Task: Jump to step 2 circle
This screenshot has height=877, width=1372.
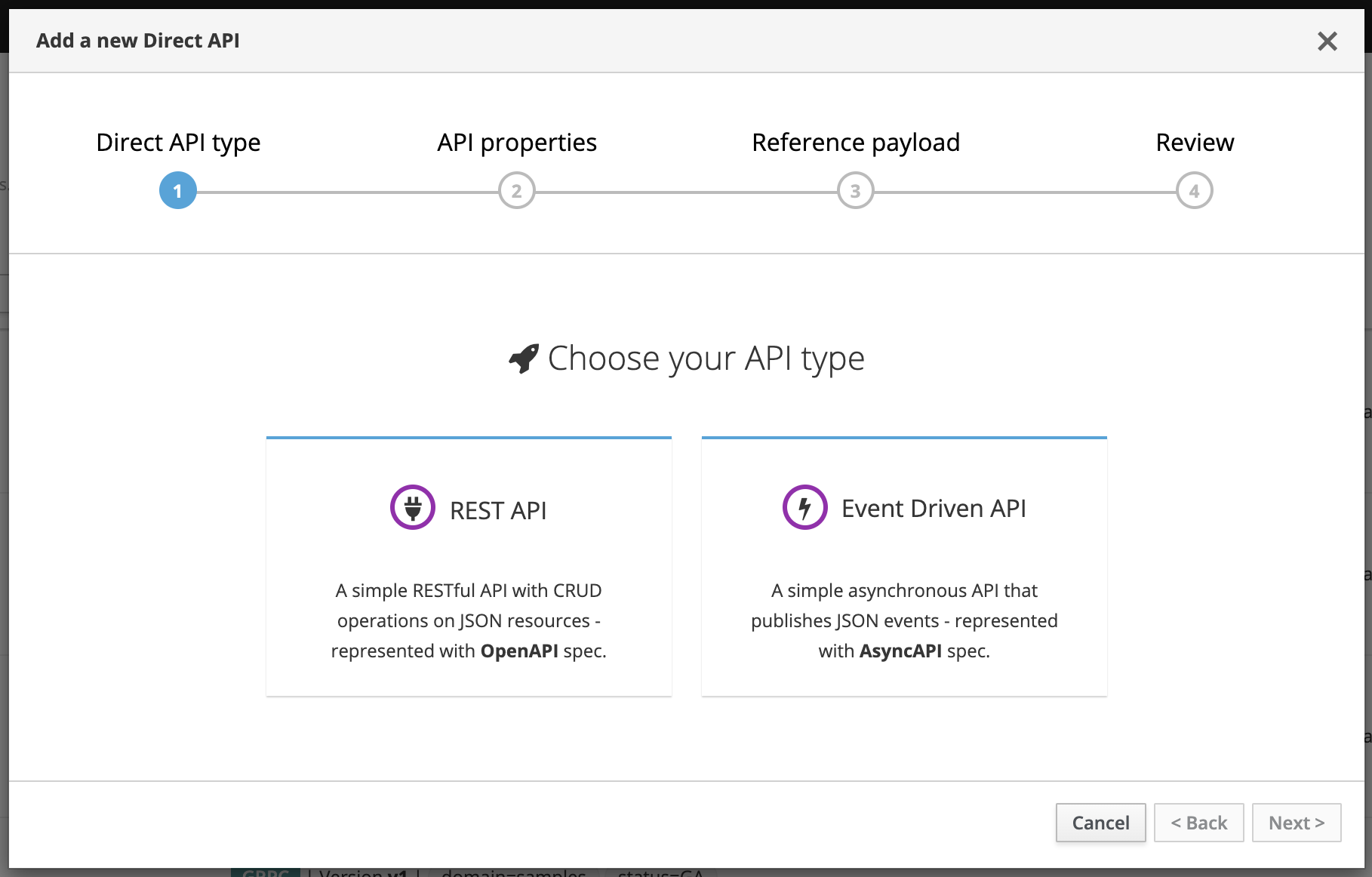Action: (x=517, y=191)
